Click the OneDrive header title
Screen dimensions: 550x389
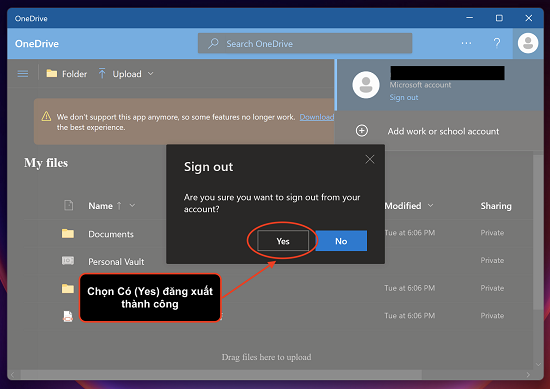pos(37,43)
